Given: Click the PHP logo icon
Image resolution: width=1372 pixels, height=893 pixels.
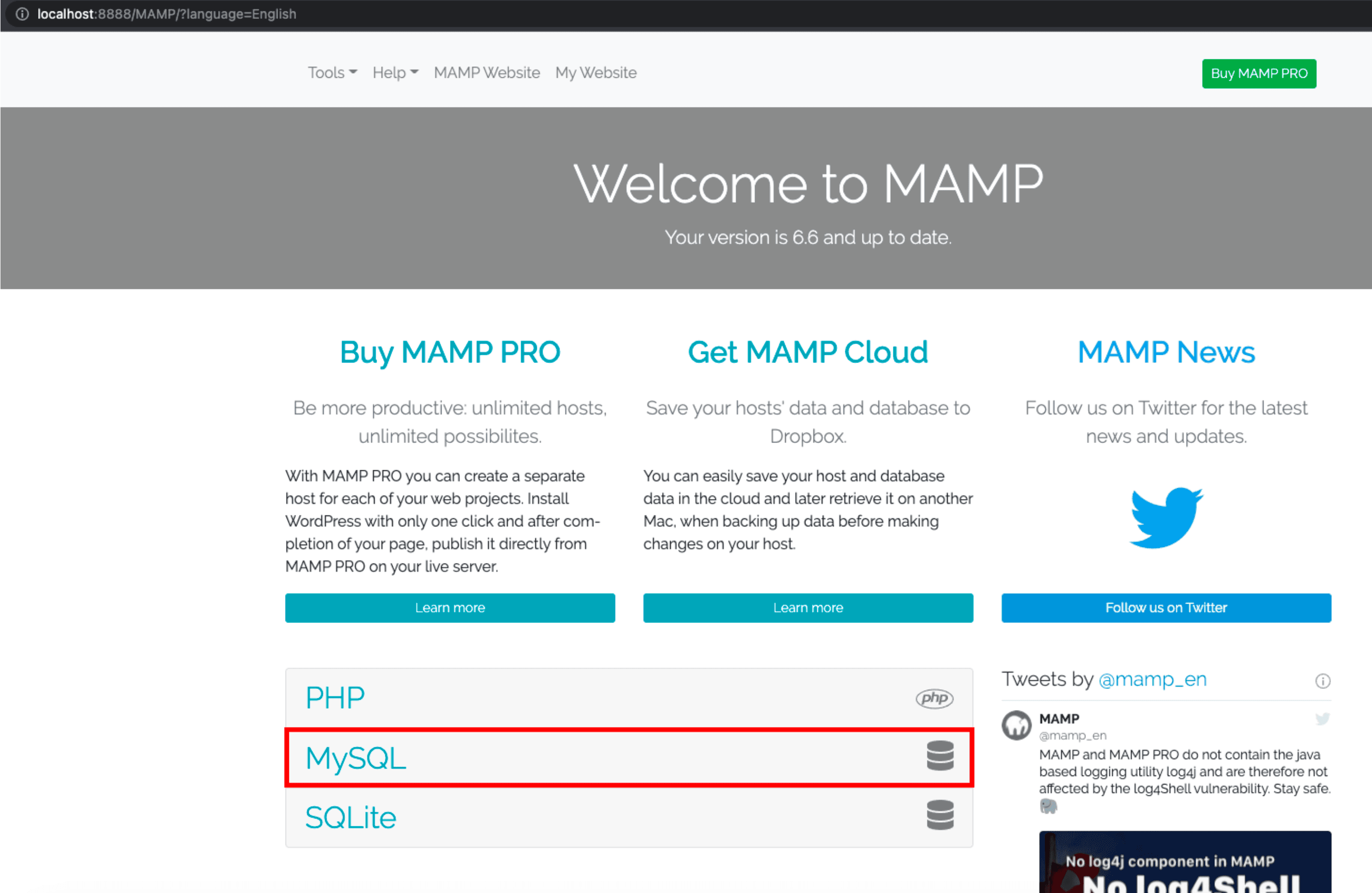Looking at the screenshot, I should [934, 698].
